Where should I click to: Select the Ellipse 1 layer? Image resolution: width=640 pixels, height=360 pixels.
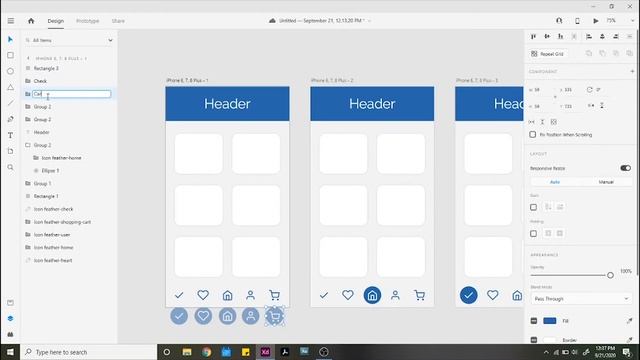tap(51, 171)
